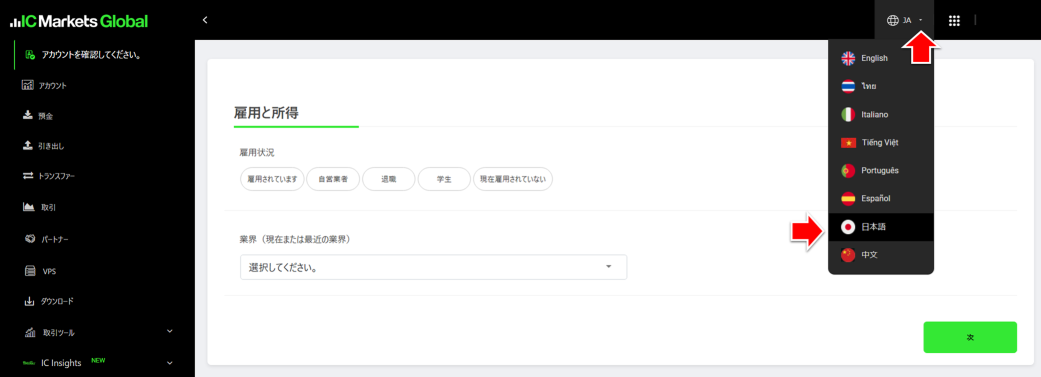Image resolution: width=1041 pixels, height=377 pixels.
Task: Open the apps grid icon in header
Action: [x=954, y=21]
